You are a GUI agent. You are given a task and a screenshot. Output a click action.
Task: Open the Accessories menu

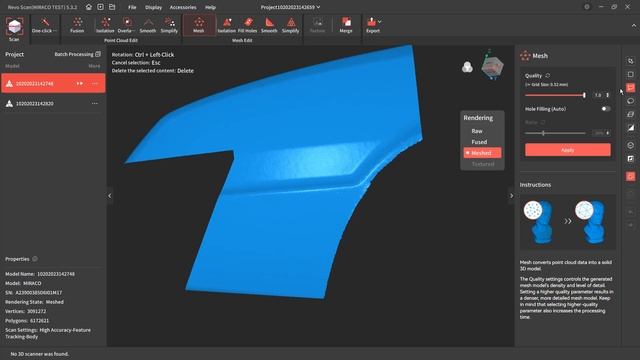[x=183, y=7]
